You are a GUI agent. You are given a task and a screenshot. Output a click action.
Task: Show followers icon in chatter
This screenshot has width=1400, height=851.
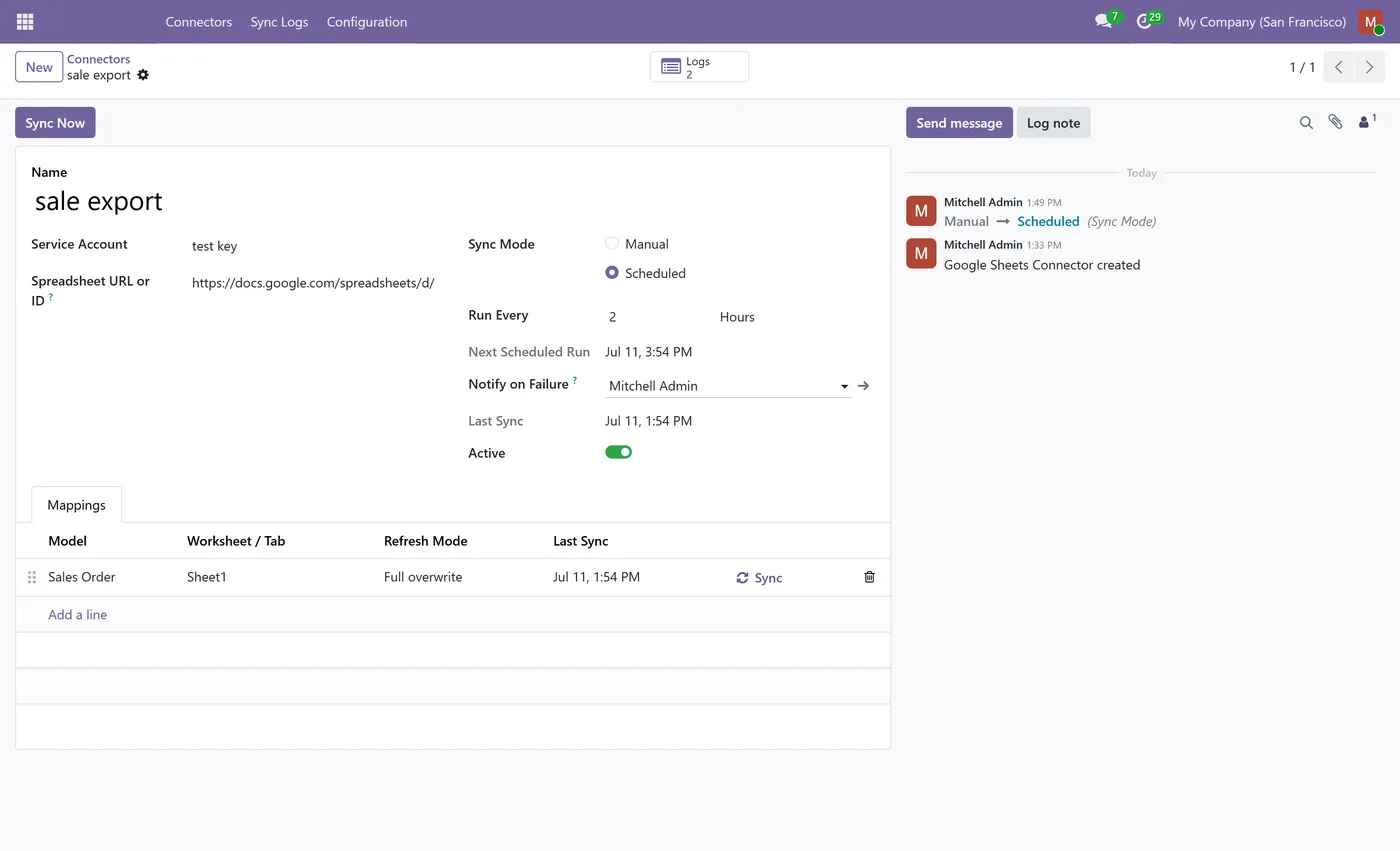click(x=1366, y=122)
